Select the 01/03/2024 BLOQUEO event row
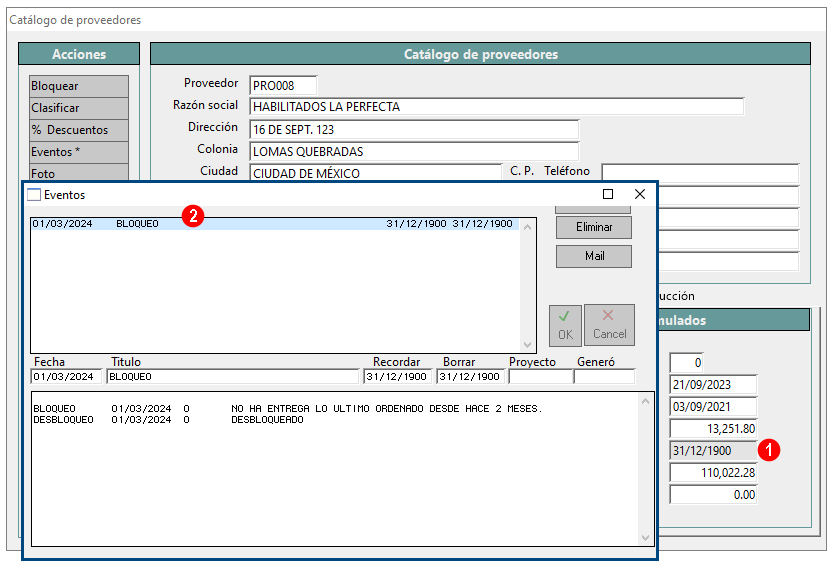The image size is (832, 566). [274, 224]
